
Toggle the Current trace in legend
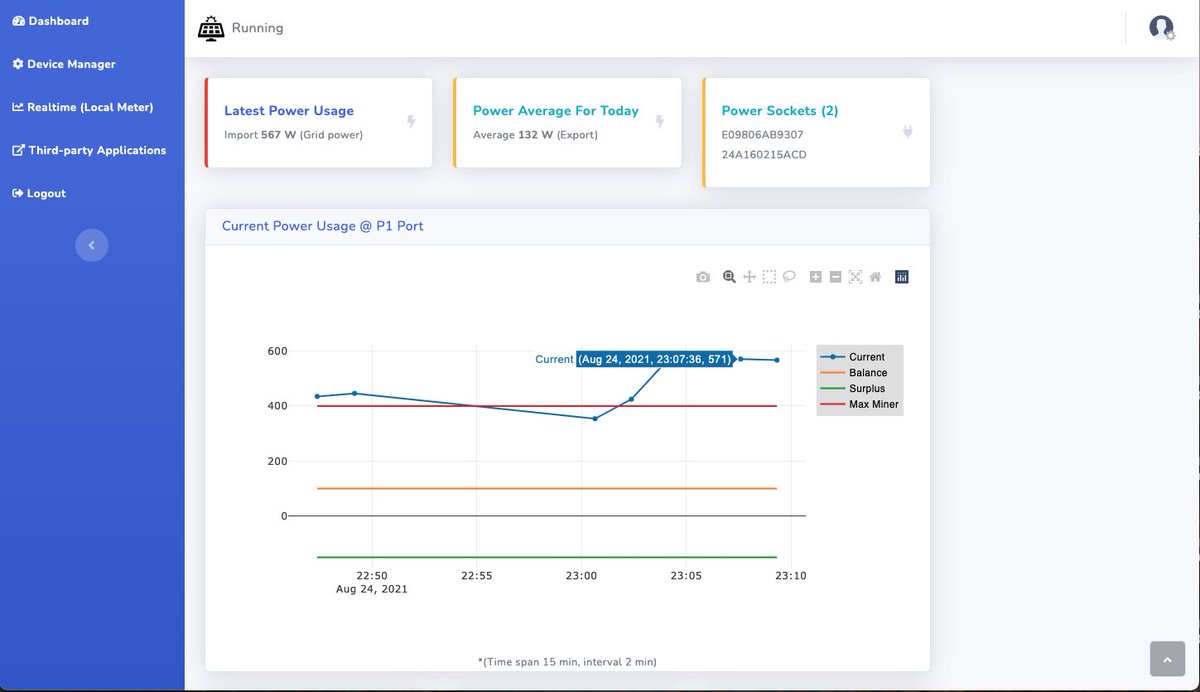pyautogui.click(x=860, y=357)
